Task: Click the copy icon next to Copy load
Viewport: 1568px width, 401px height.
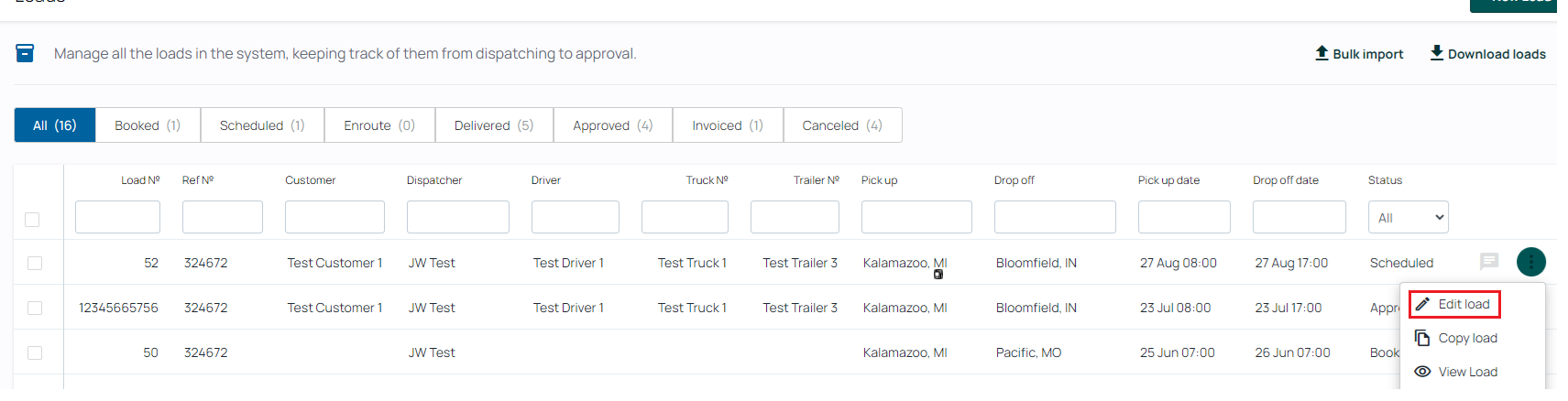Action: 1422,338
